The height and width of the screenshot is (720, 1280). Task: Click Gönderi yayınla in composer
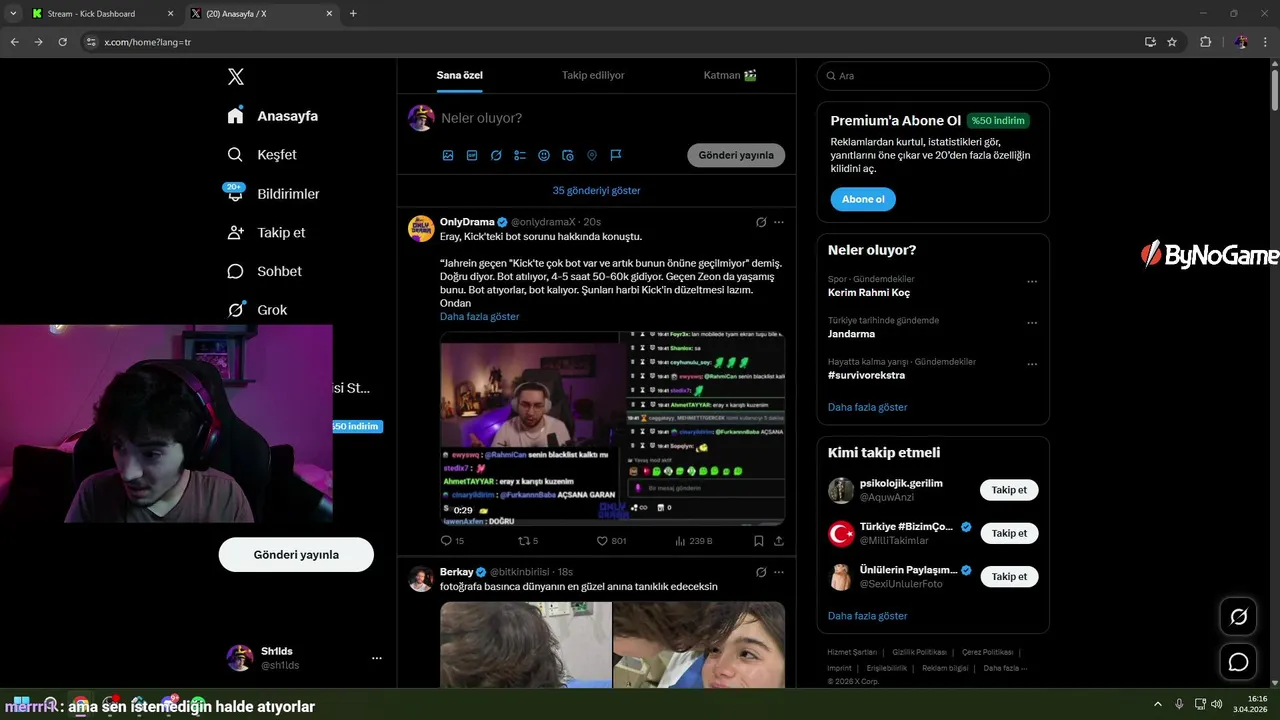[x=736, y=155]
